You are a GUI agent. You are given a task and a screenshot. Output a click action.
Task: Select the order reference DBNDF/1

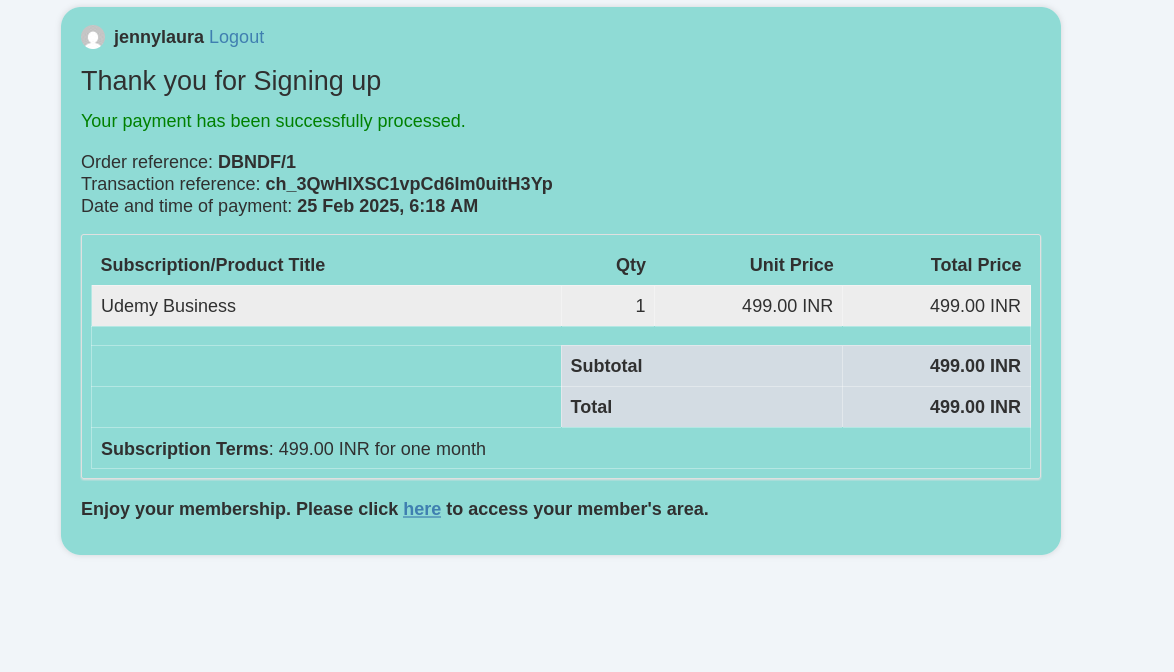click(257, 162)
